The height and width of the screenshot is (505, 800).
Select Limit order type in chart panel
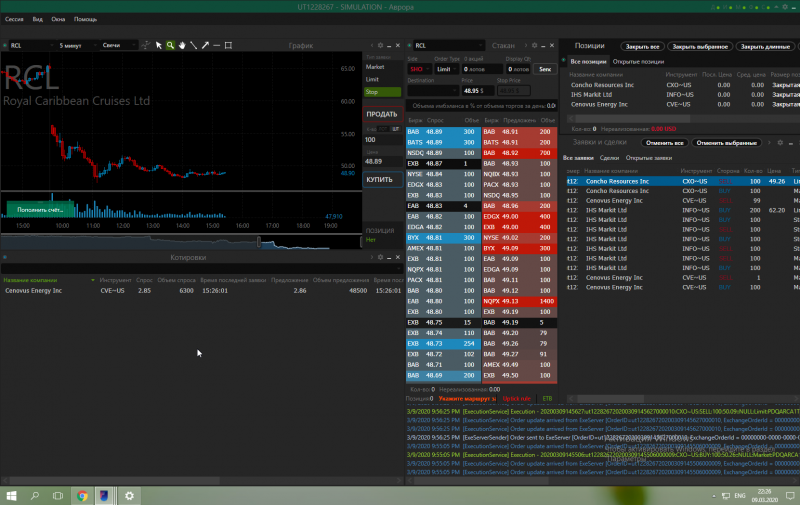click(383, 80)
